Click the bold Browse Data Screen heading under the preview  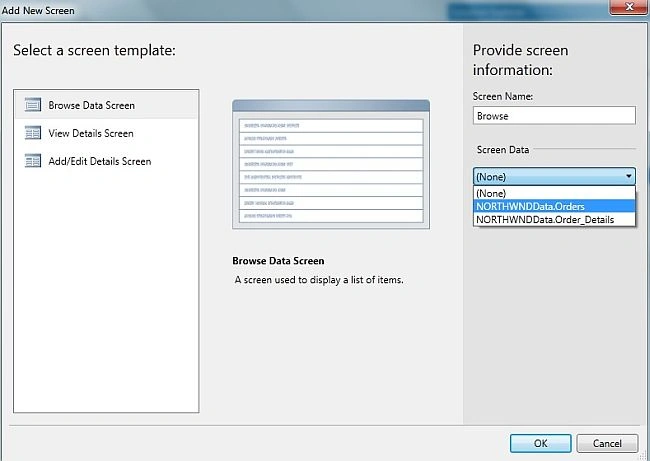point(278,261)
